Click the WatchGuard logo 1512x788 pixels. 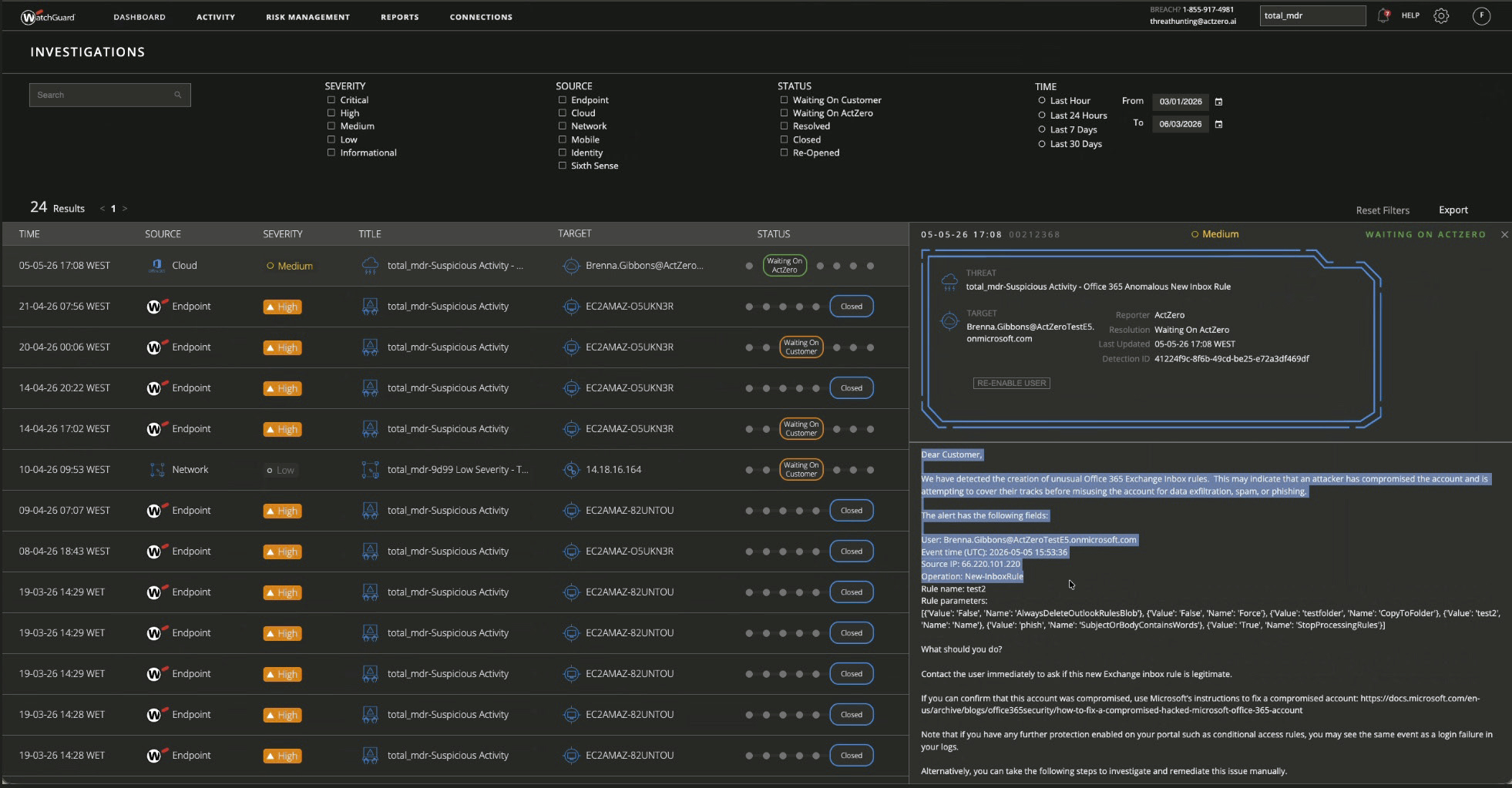coord(47,16)
